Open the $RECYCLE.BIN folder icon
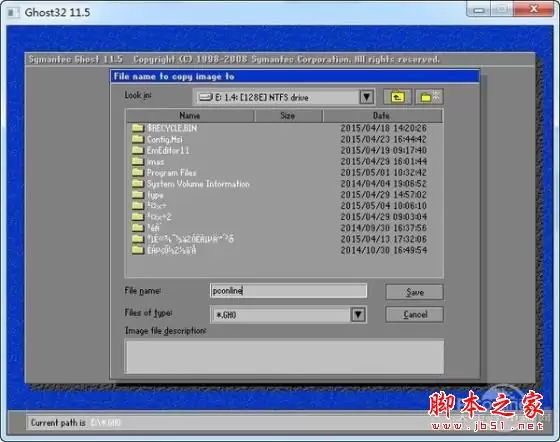560x442 pixels. coord(138,128)
